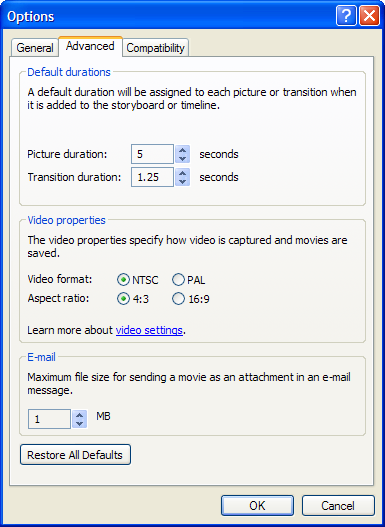Screen dimensions: 385x527
Task: Decrease Picture duration with down arrow
Action: [182, 159]
